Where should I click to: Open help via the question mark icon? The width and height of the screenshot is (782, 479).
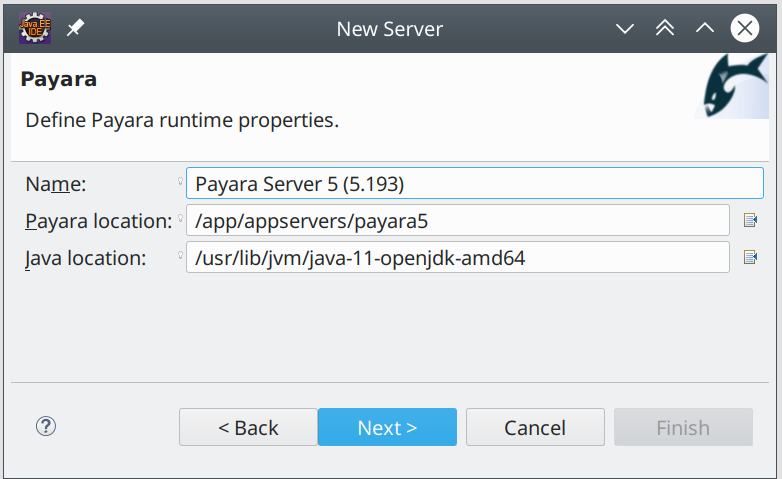(x=45, y=426)
